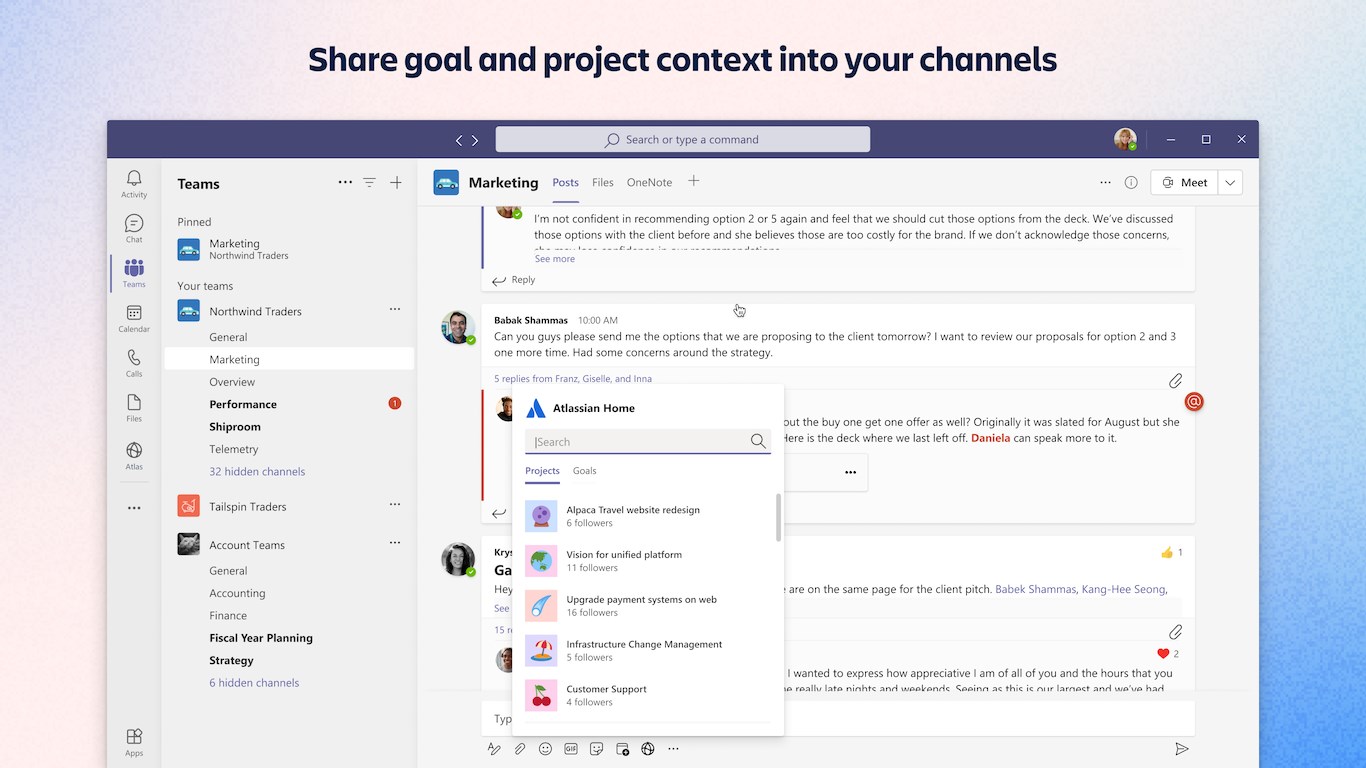The width and height of the screenshot is (1366, 768).
Task: Click the filter teams icon
Action: [x=369, y=183]
